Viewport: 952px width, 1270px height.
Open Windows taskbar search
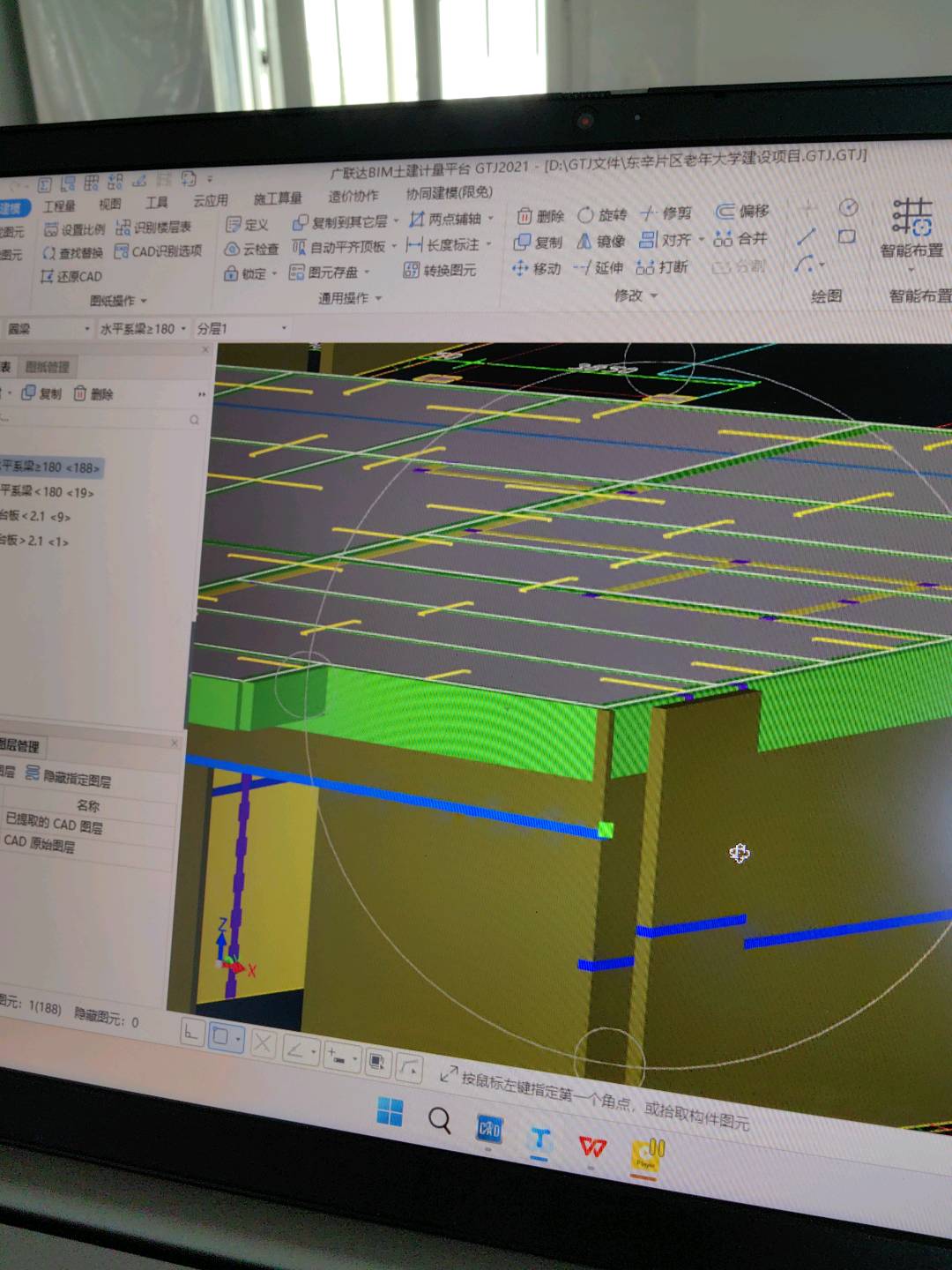tap(439, 1121)
